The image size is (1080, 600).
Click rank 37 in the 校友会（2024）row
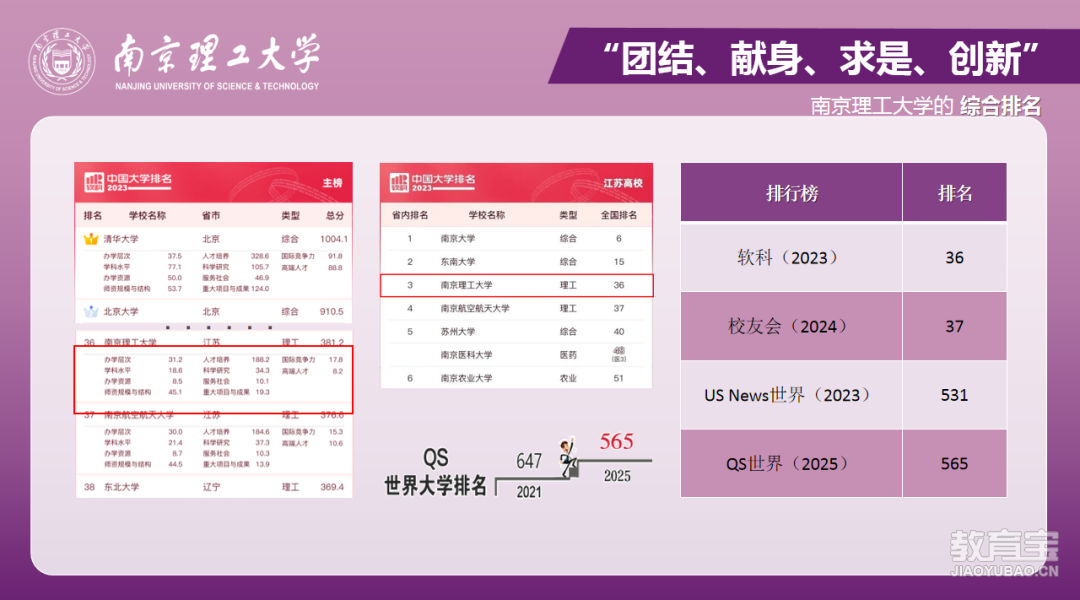point(955,326)
